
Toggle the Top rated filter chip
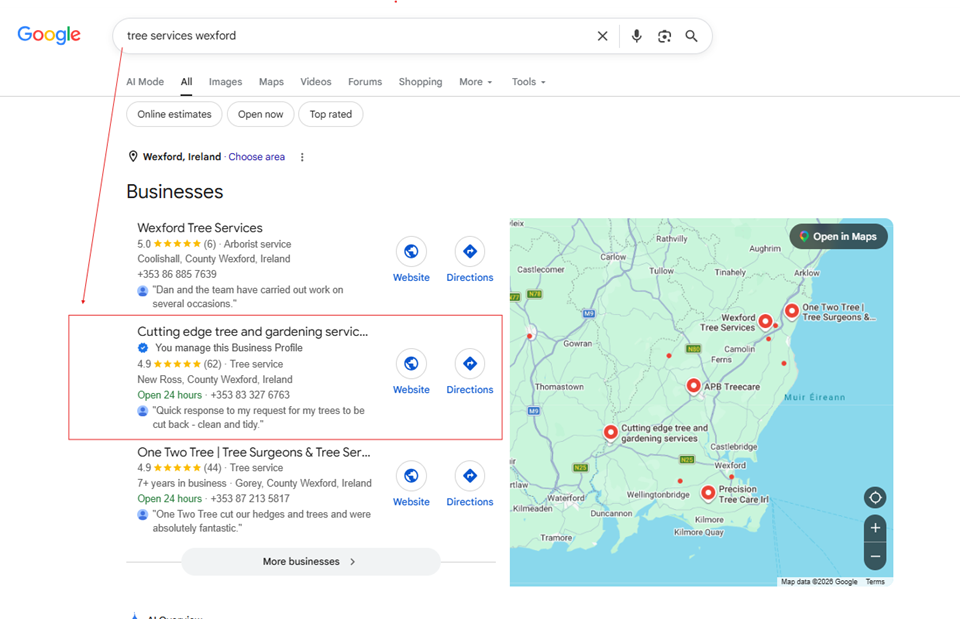point(331,114)
